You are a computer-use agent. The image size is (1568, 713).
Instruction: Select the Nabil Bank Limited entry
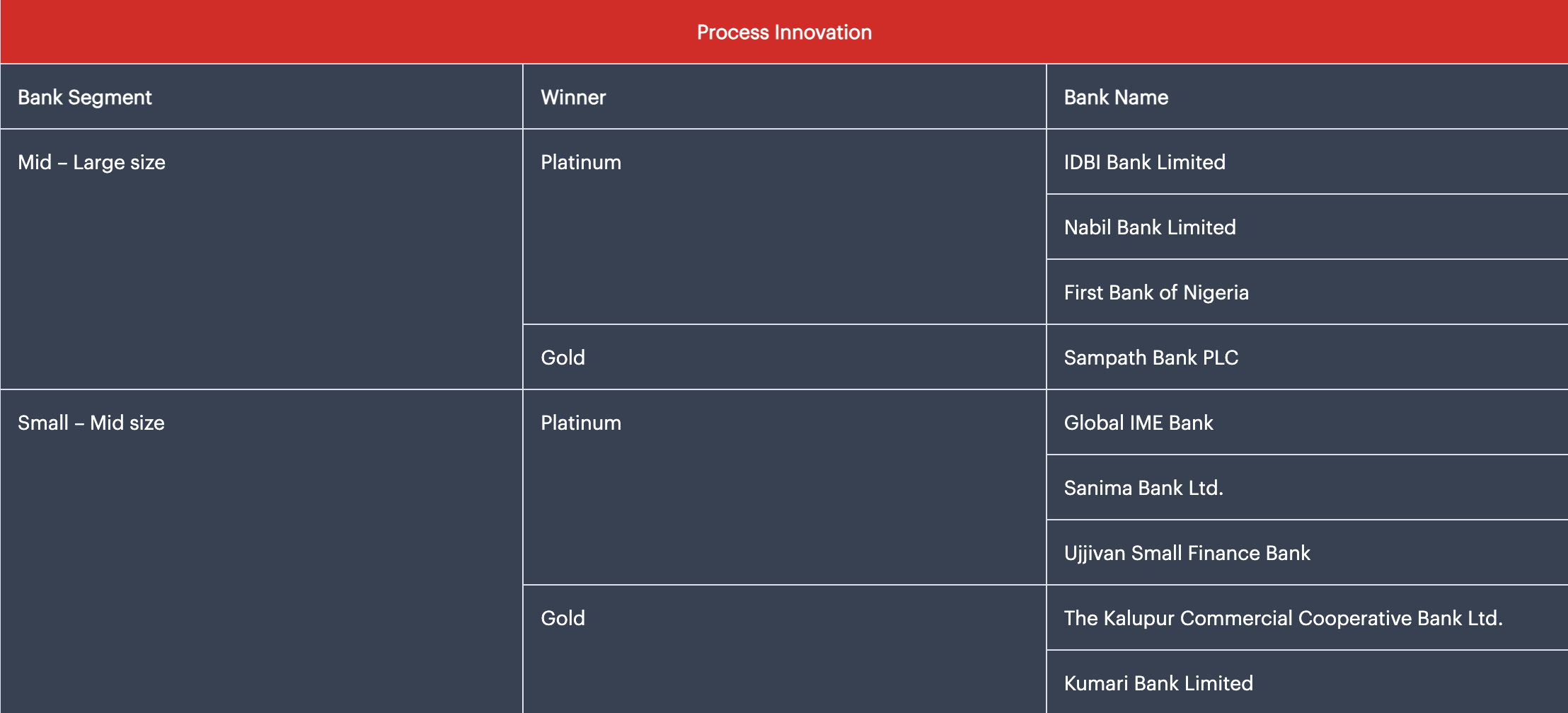click(1150, 228)
